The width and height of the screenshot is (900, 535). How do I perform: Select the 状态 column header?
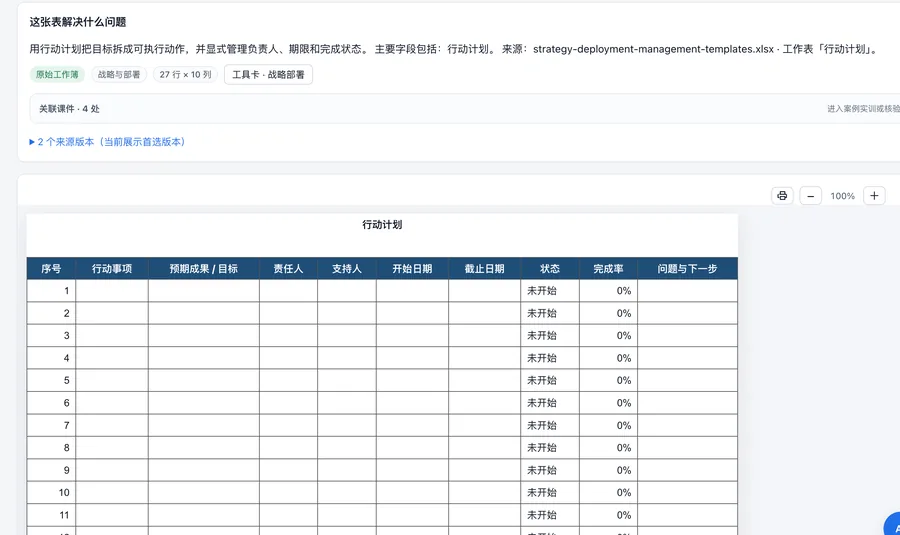(550, 269)
